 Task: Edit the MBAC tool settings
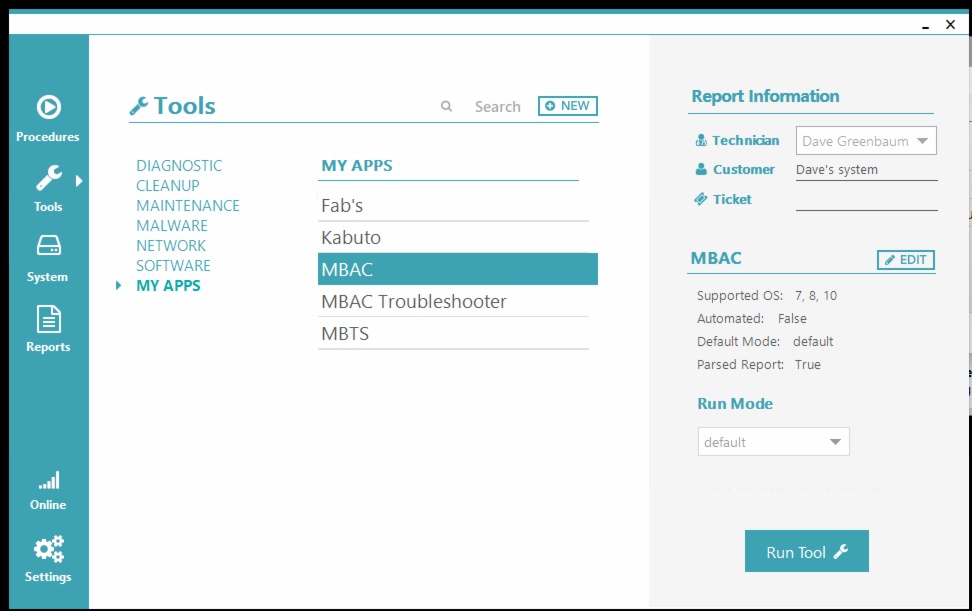point(904,259)
